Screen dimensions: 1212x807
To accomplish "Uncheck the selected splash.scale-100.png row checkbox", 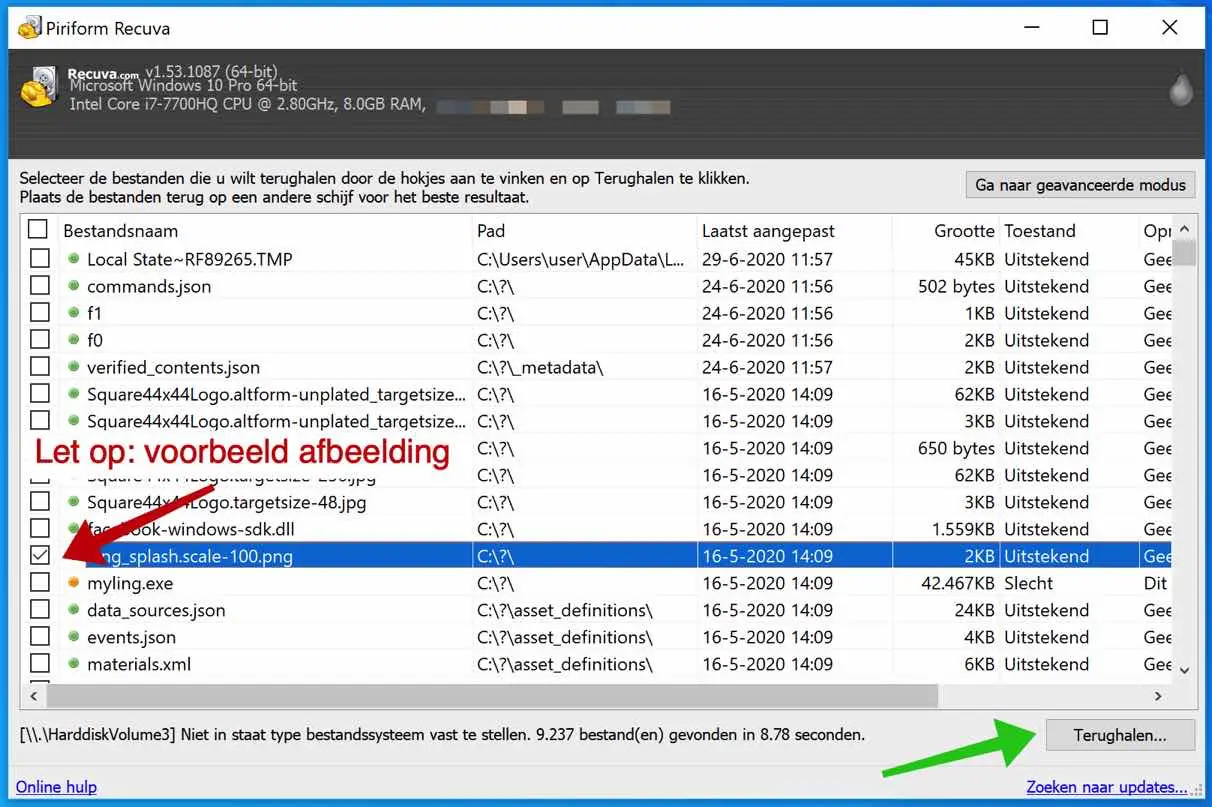I will coord(39,556).
